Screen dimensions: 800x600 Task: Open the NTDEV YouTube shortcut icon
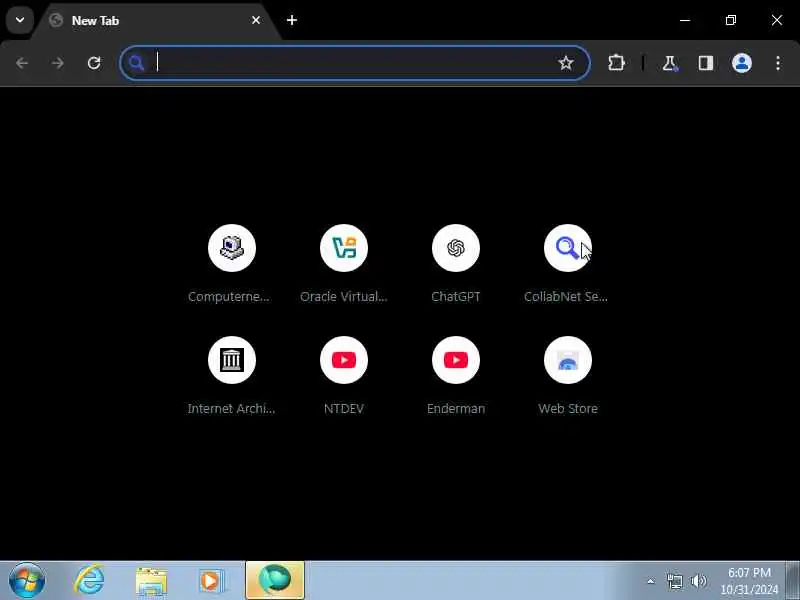344,360
